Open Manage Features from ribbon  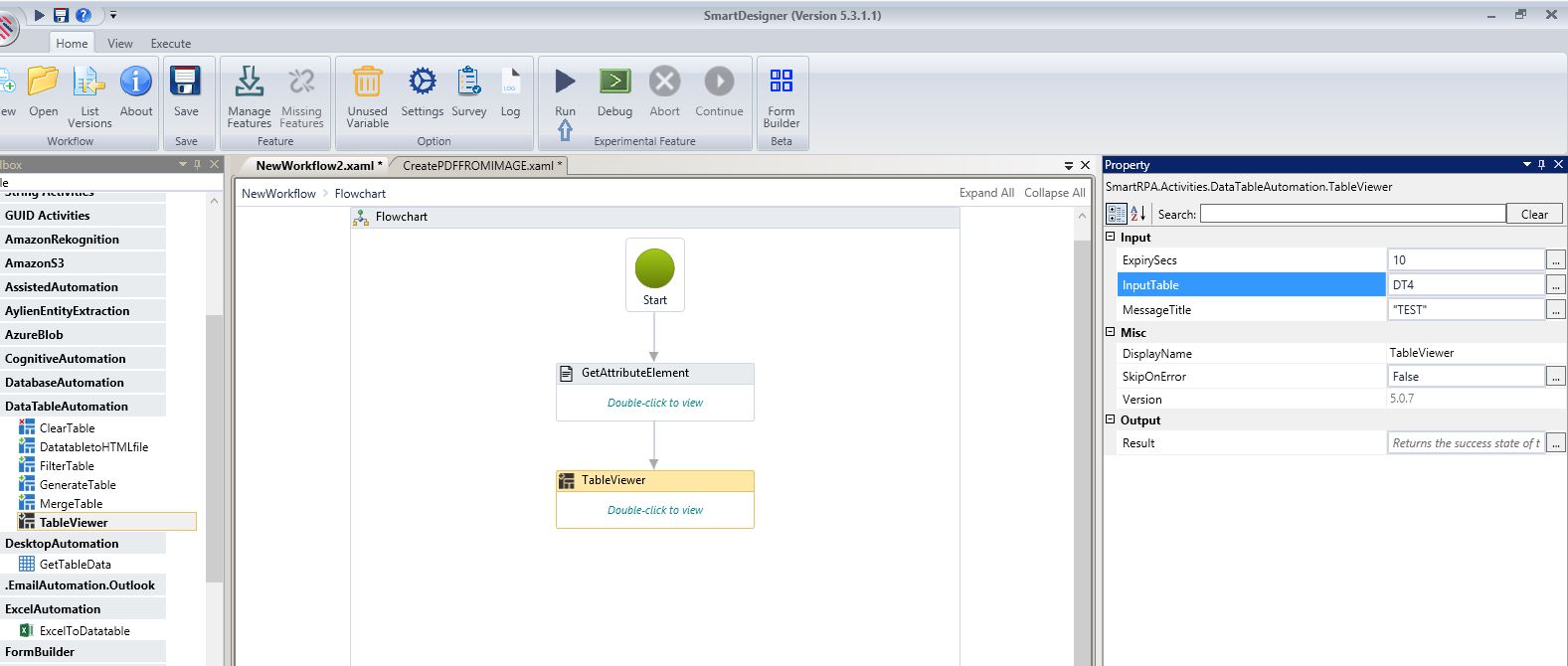249,82
